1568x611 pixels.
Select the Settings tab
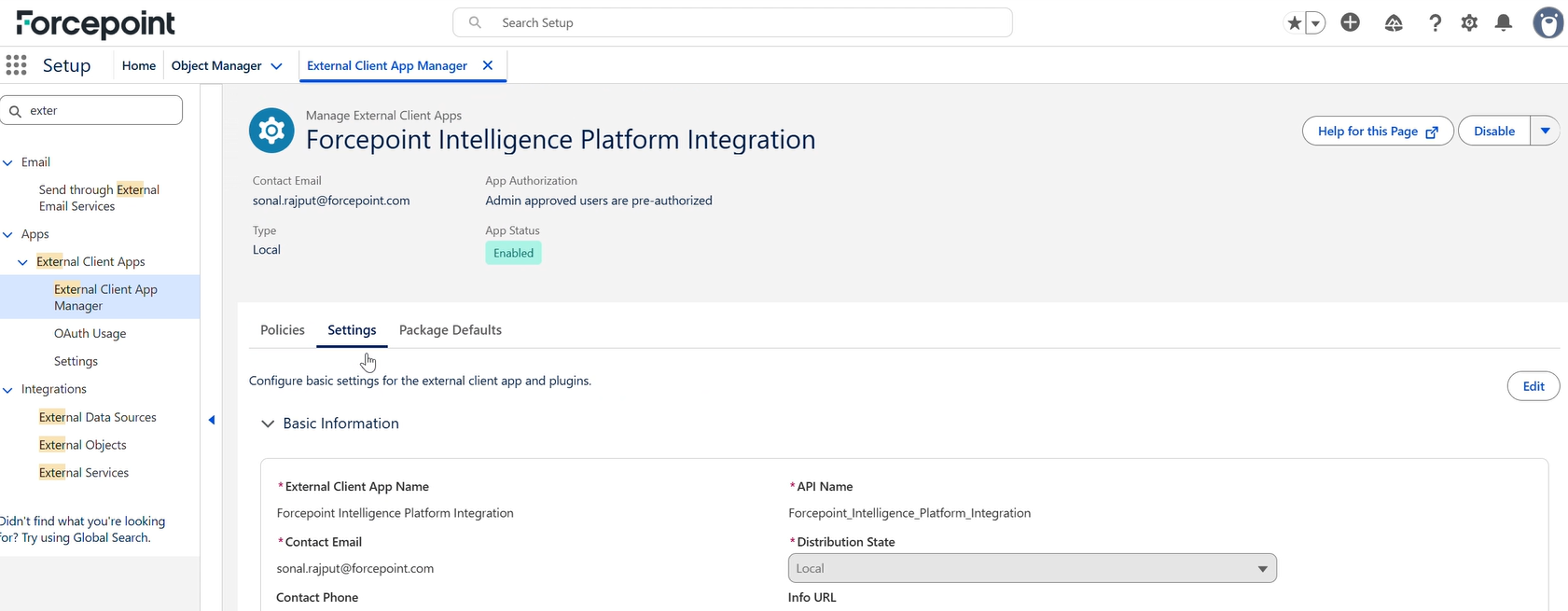pos(352,330)
